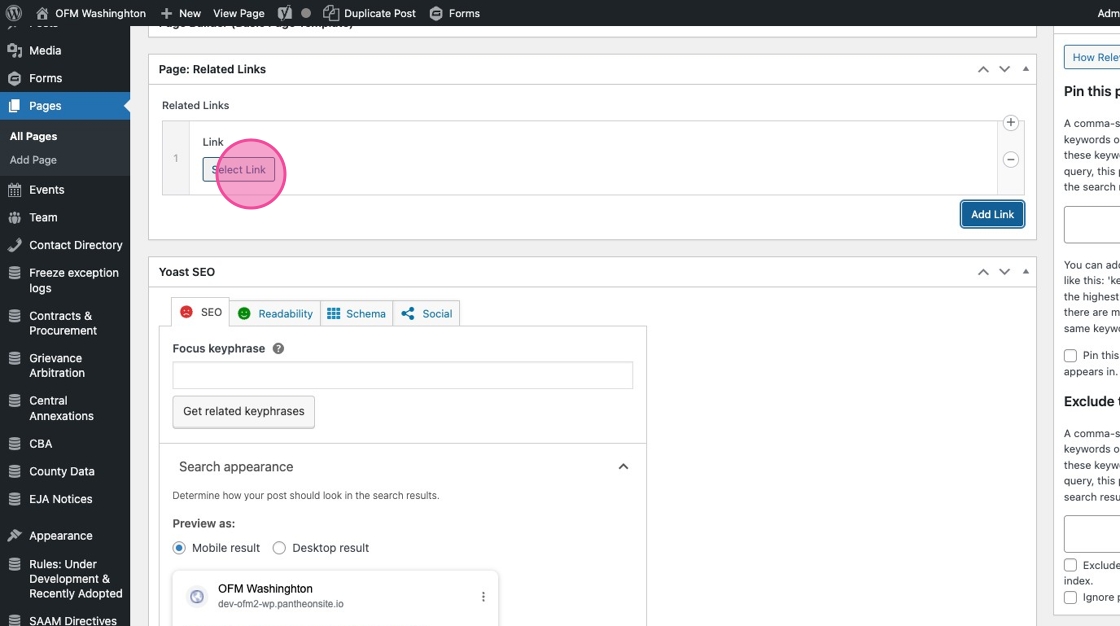Open All Pages submenu item

pos(34,136)
